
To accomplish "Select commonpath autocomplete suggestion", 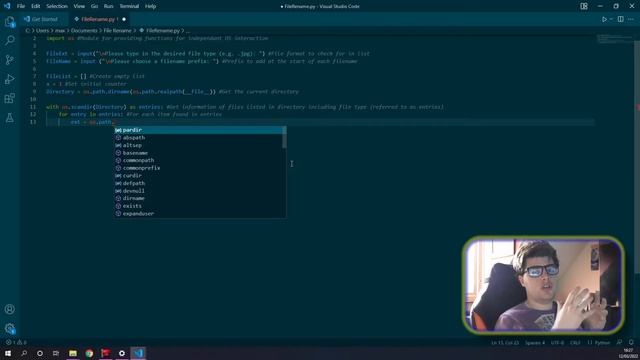I will pos(200,160).
